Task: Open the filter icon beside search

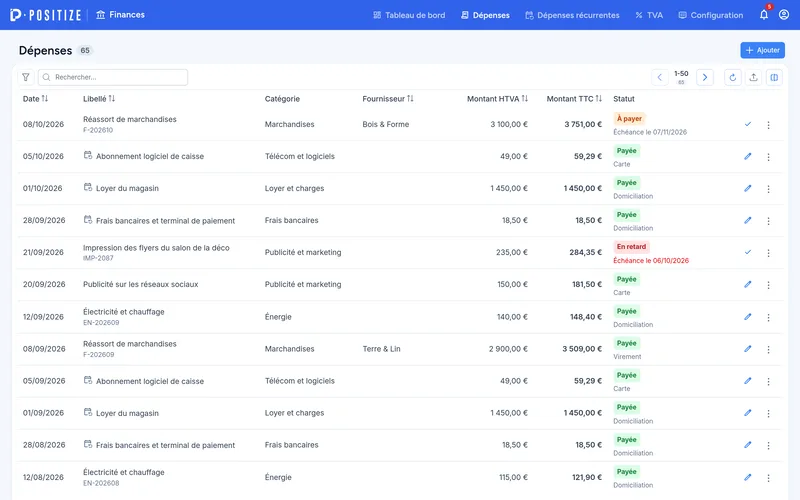Action: click(x=26, y=77)
